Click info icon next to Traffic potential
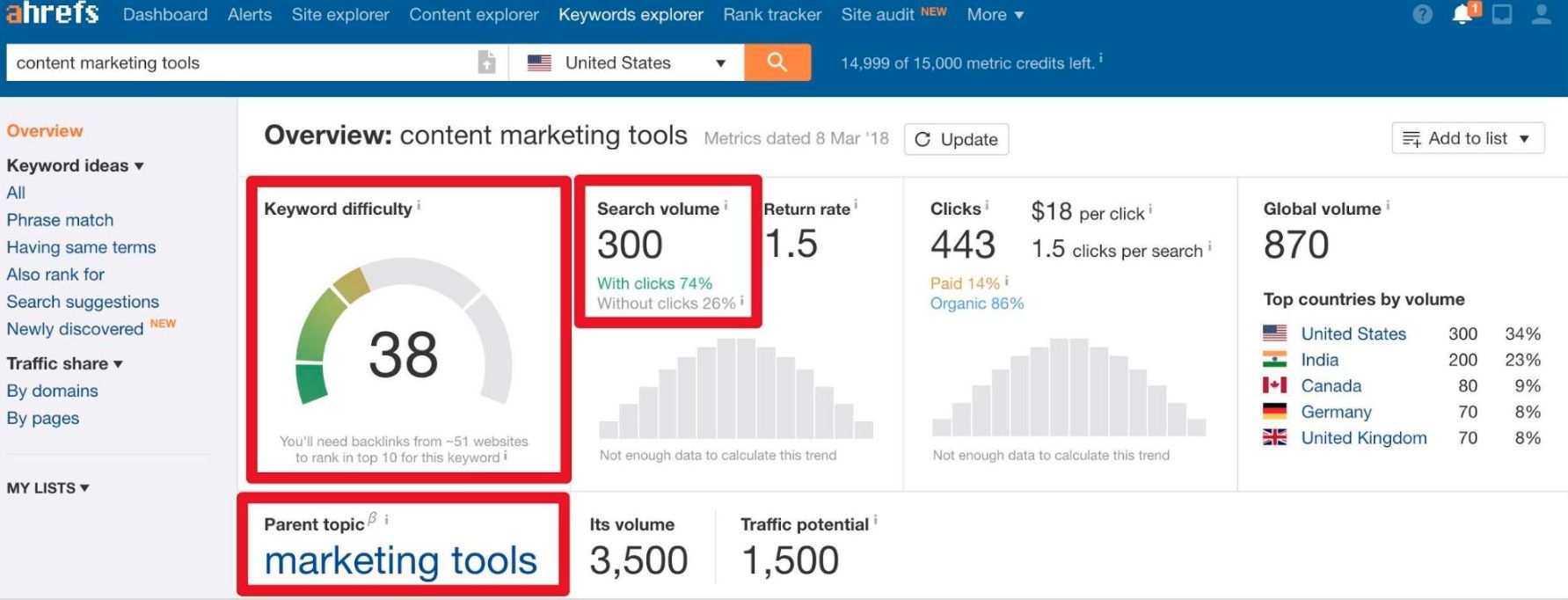 tap(875, 521)
